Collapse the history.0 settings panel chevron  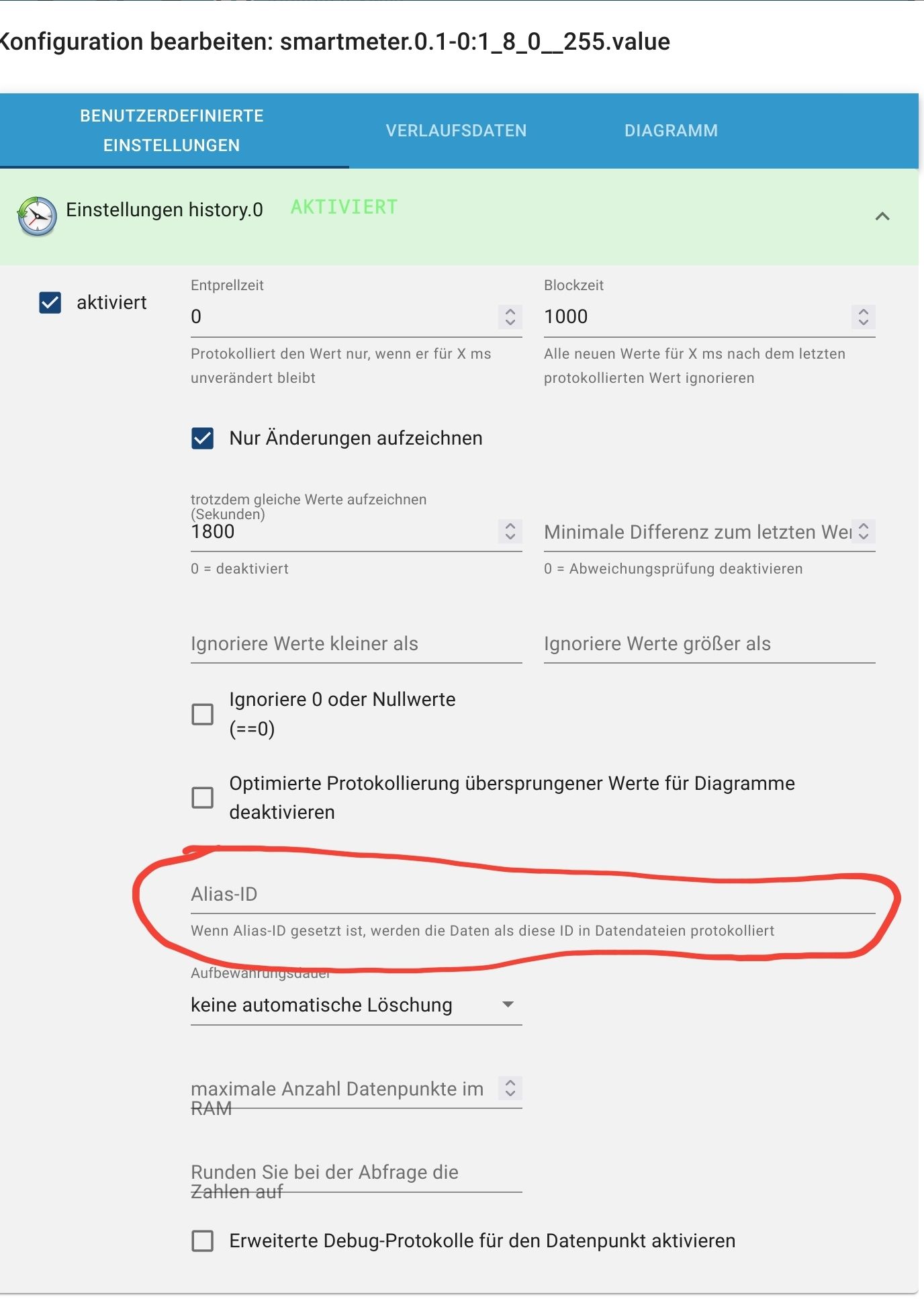pos(882,216)
